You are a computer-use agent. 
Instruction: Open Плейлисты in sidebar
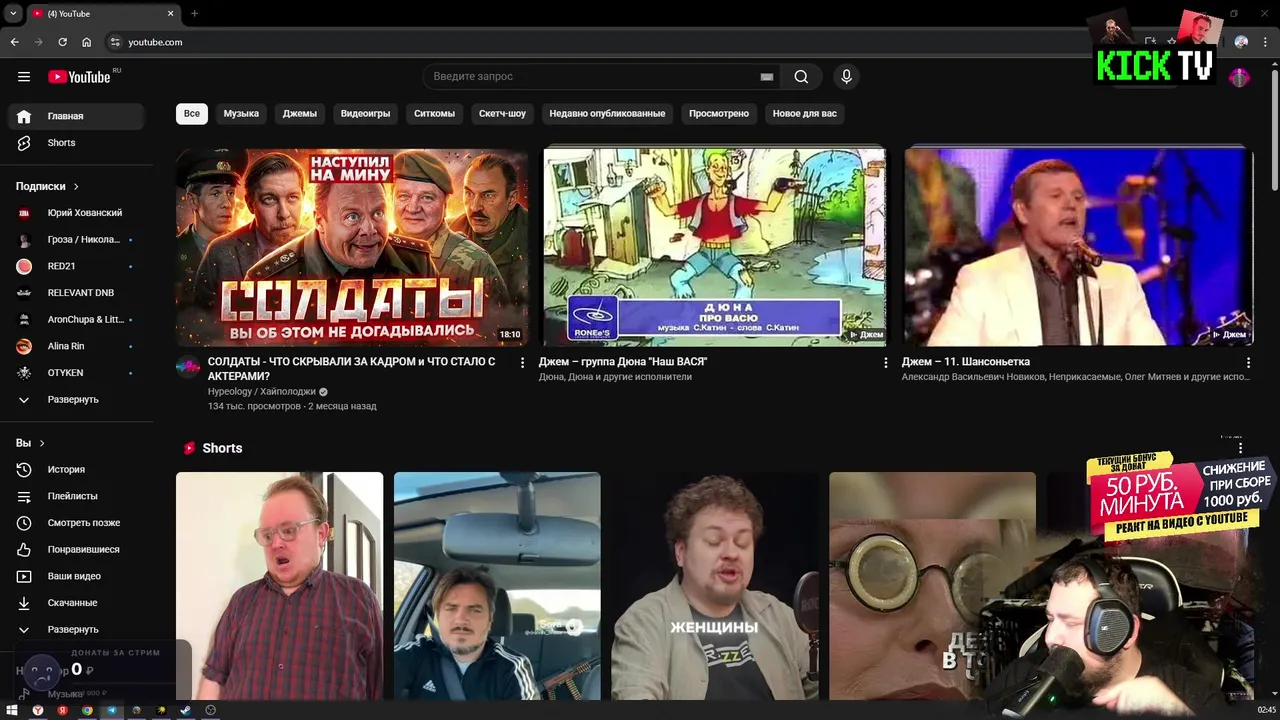76,496
